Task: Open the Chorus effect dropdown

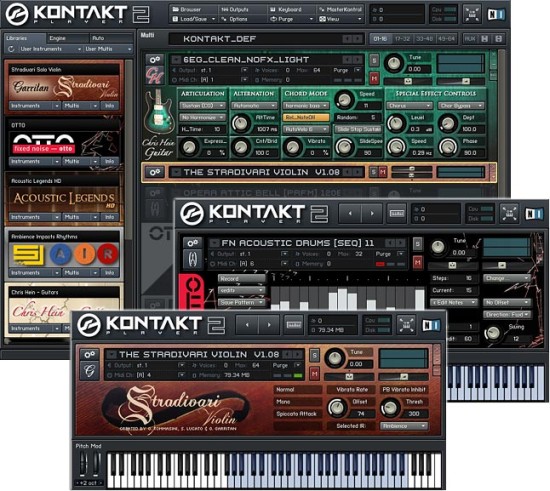Action: coord(409,106)
